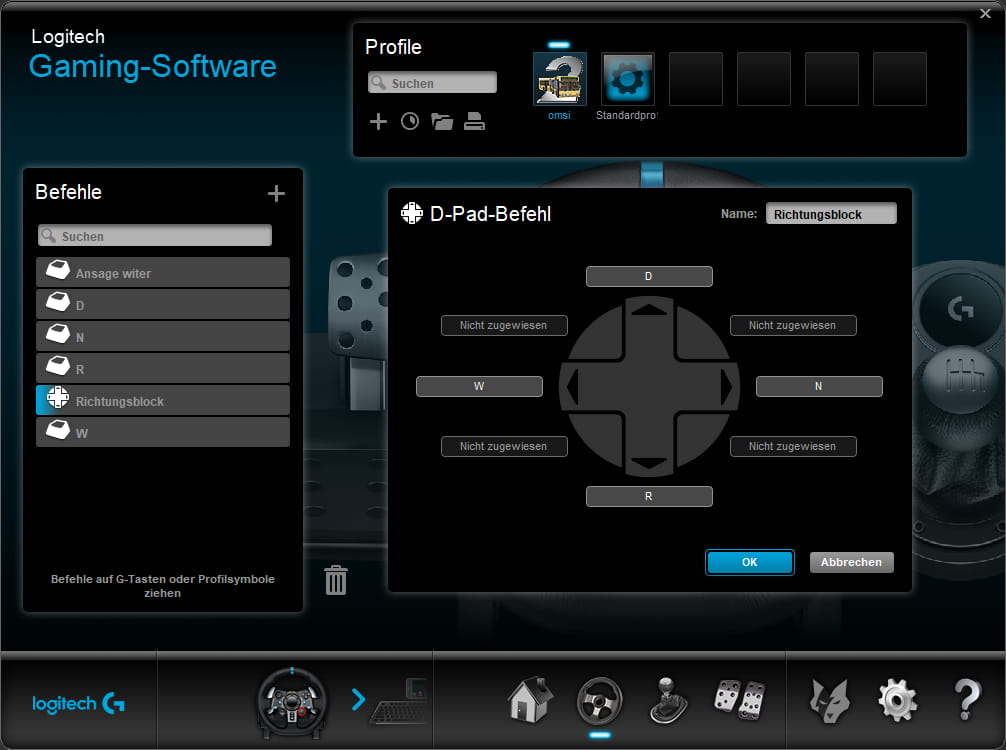The width and height of the screenshot is (1006, 750).
Task: Click the trash bin delete icon
Action: [336, 580]
